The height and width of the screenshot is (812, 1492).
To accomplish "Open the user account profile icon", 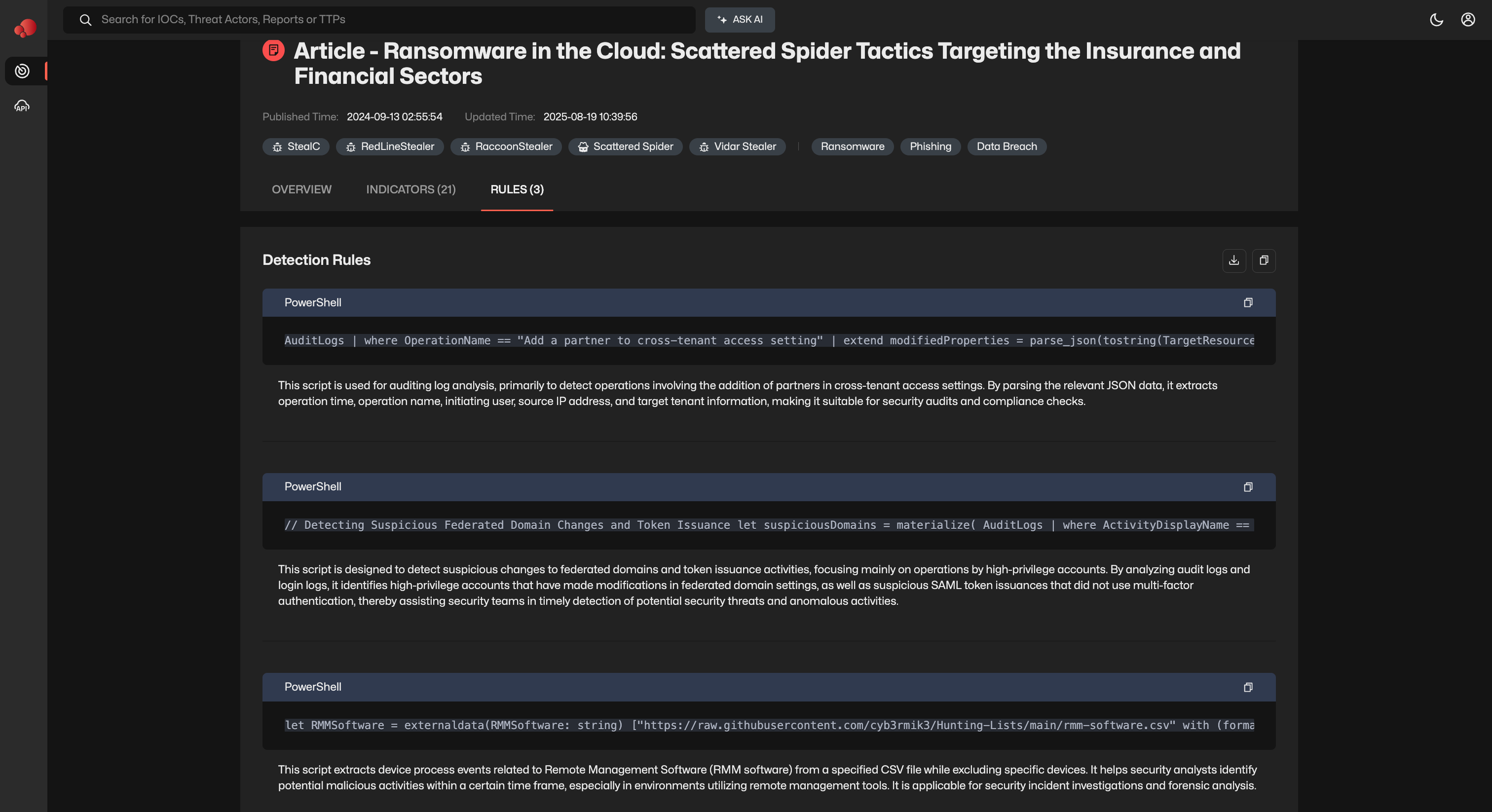I will point(1468,20).
